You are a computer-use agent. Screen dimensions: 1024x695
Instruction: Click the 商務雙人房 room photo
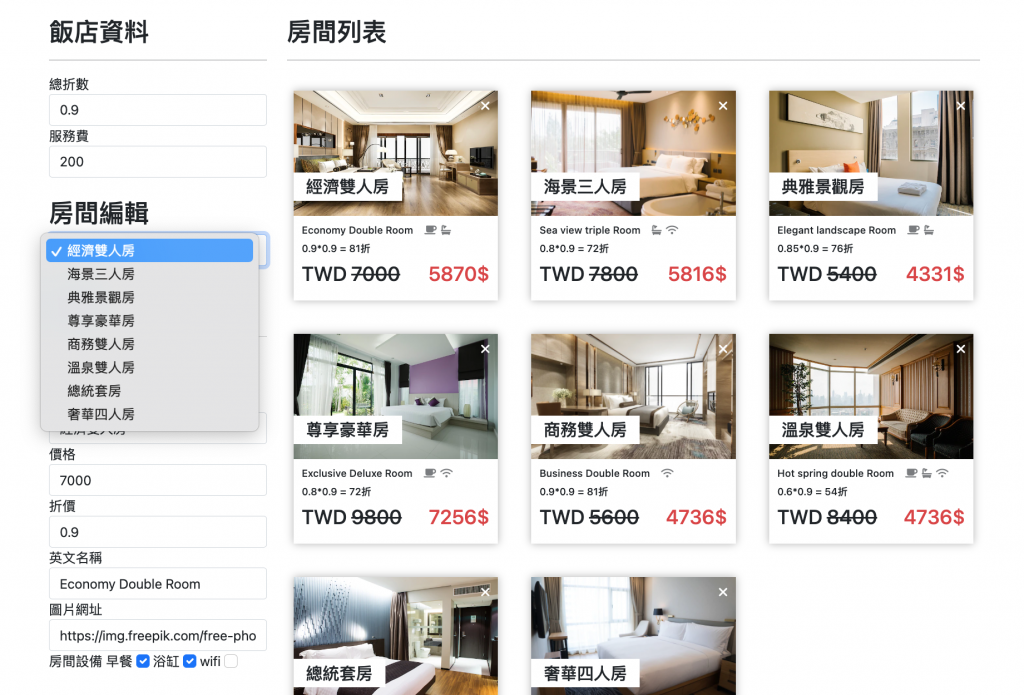click(x=633, y=396)
